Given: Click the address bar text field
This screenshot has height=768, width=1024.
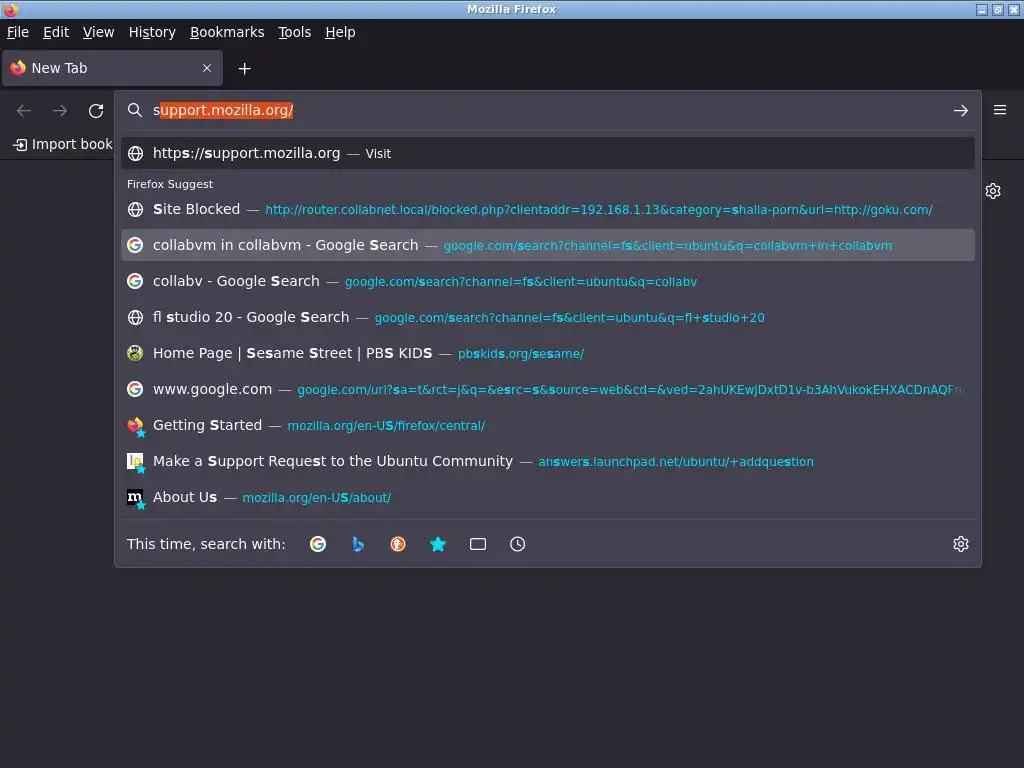Looking at the screenshot, I should pos(547,110).
